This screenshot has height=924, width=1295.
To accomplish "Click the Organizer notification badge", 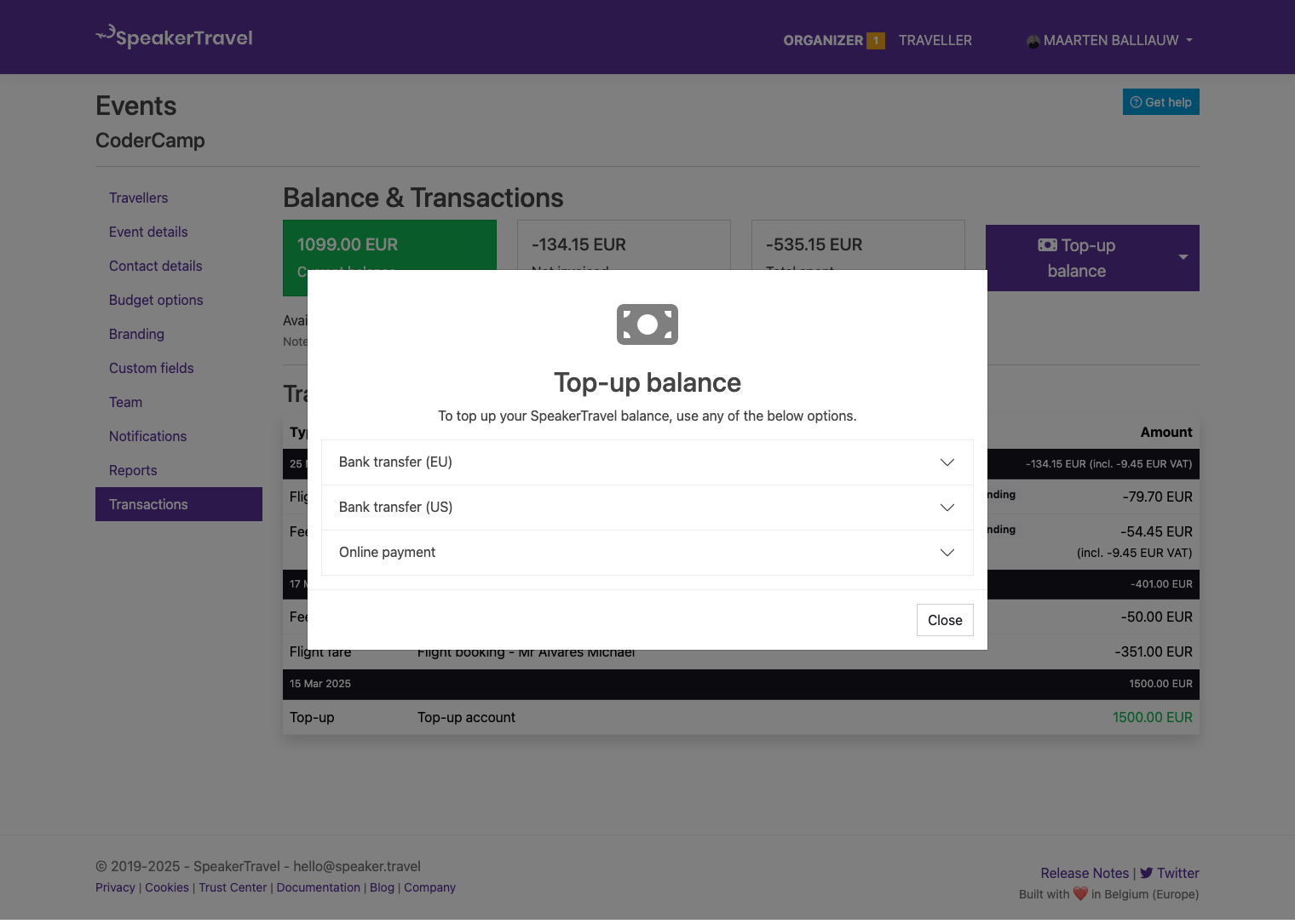I will pyautogui.click(x=875, y=41).
